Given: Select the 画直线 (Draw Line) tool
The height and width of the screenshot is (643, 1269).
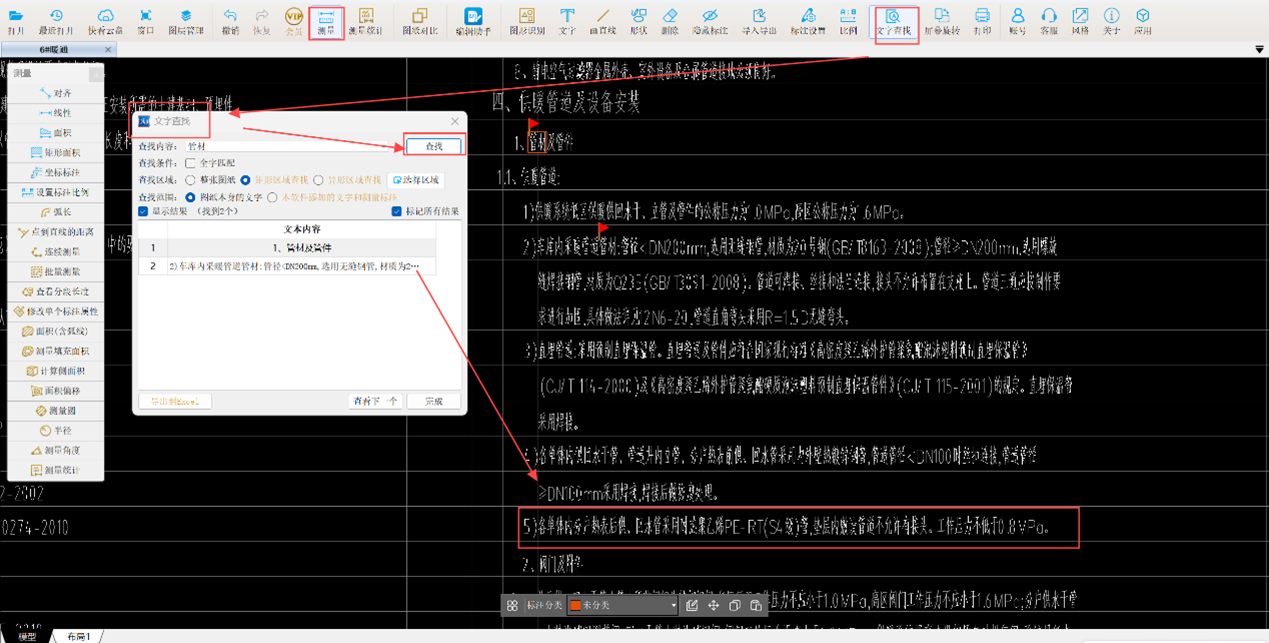Looking at the screenshot, I should point(603,22).
